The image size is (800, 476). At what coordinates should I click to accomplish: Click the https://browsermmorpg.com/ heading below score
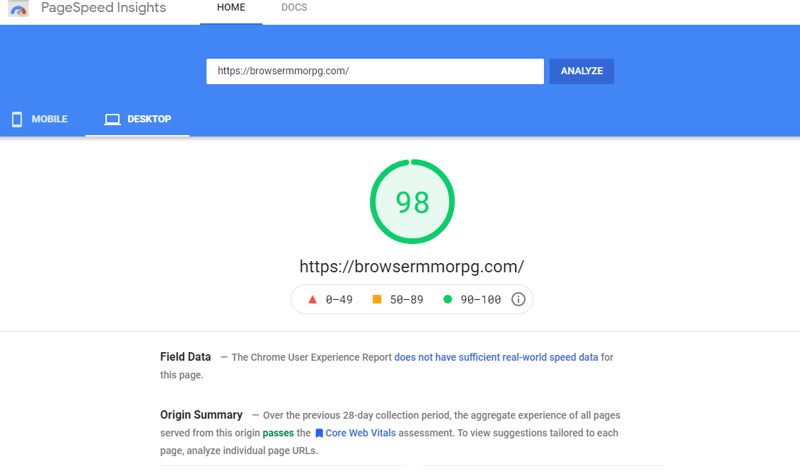412,266
